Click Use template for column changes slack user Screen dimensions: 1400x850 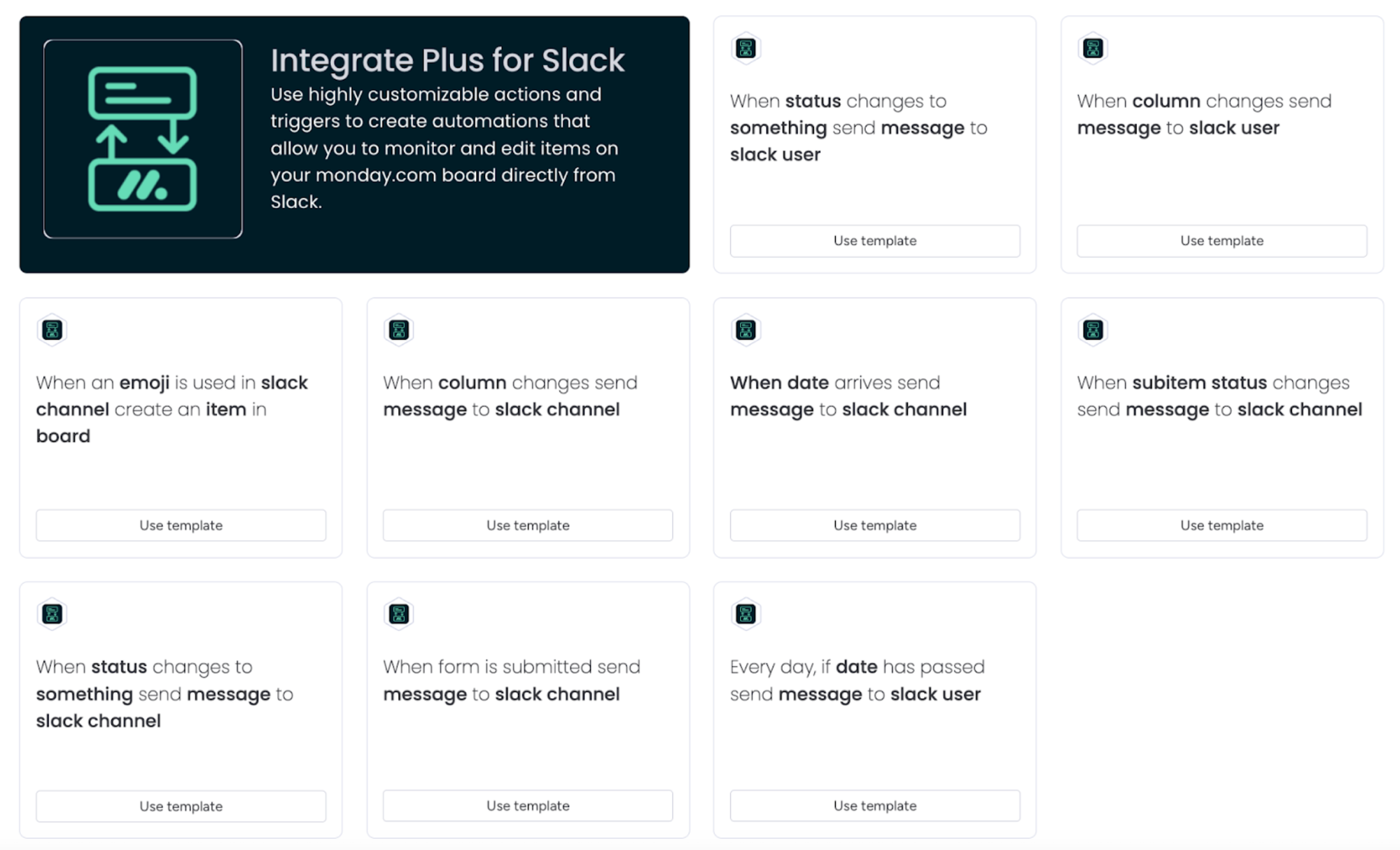pyautogui.click(x=1221, y=240)
